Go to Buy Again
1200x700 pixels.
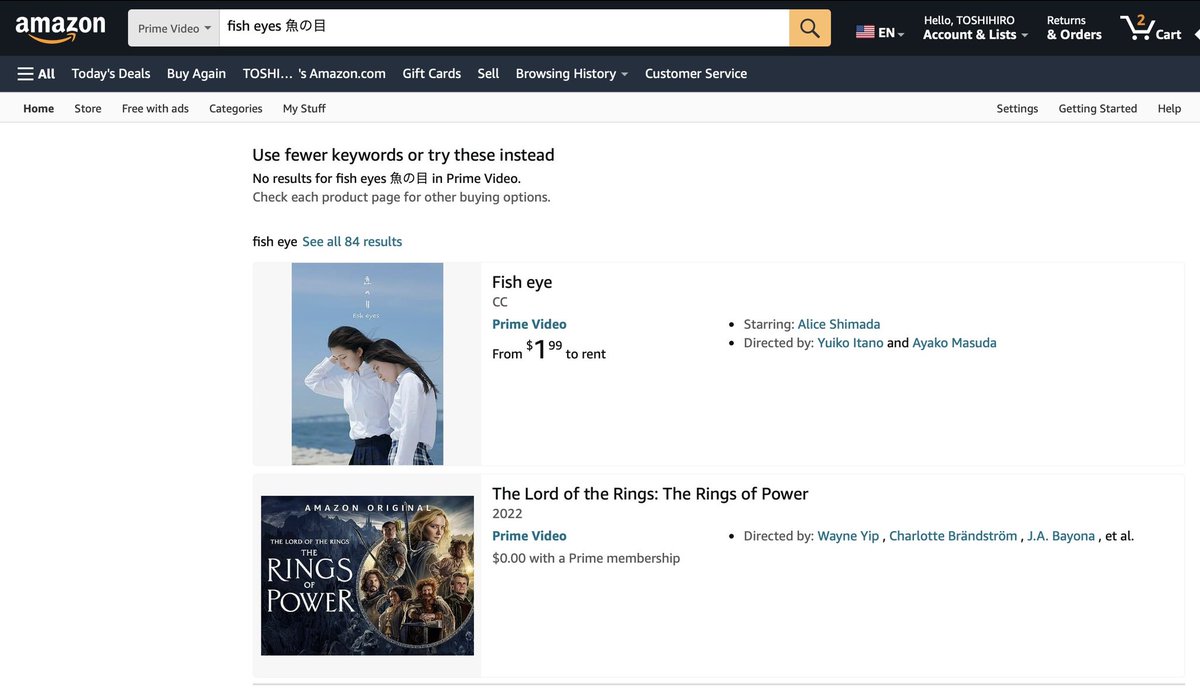coord(196,74)
